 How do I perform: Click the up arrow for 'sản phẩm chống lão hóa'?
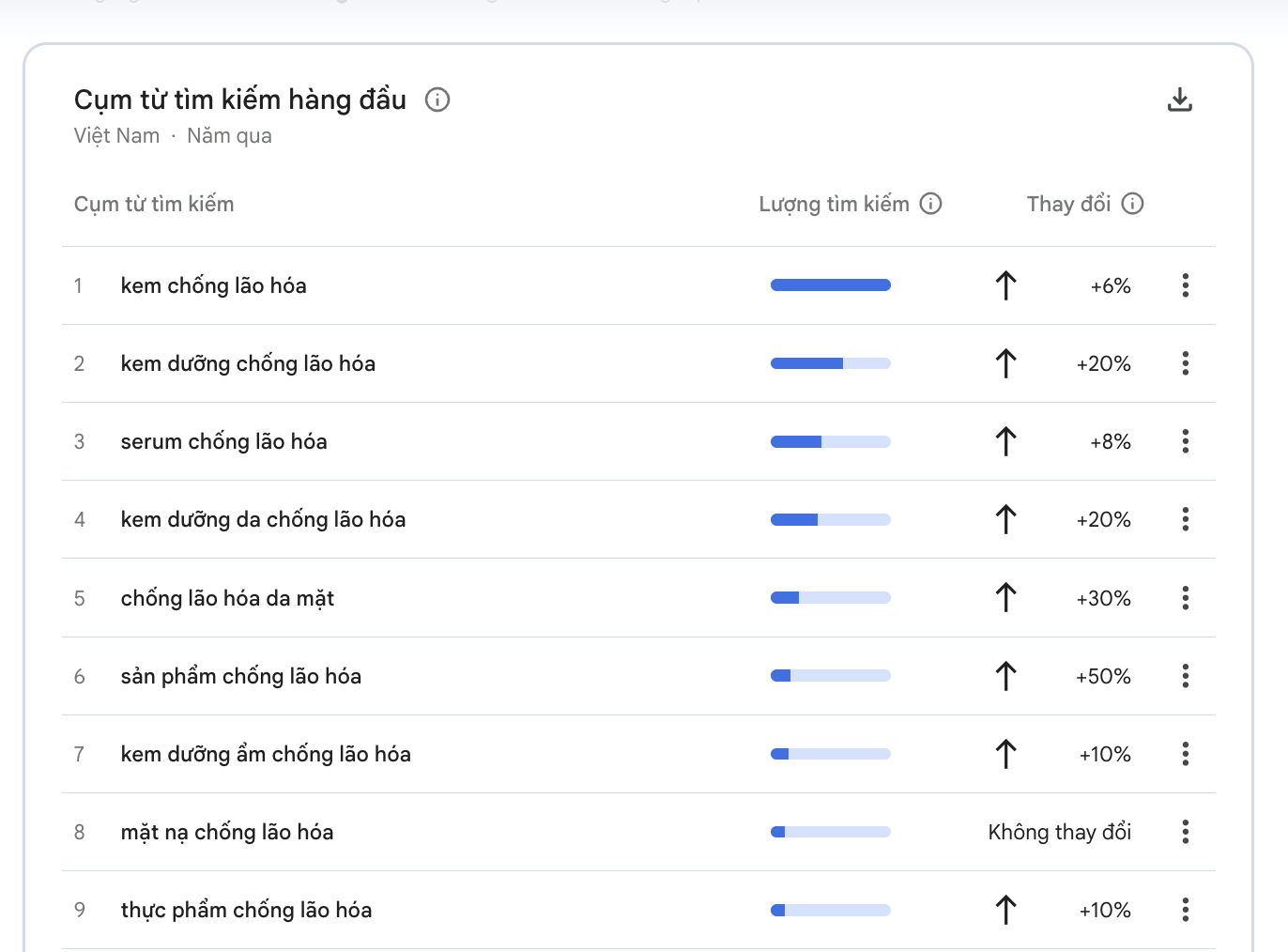(x=1005, y=676)
